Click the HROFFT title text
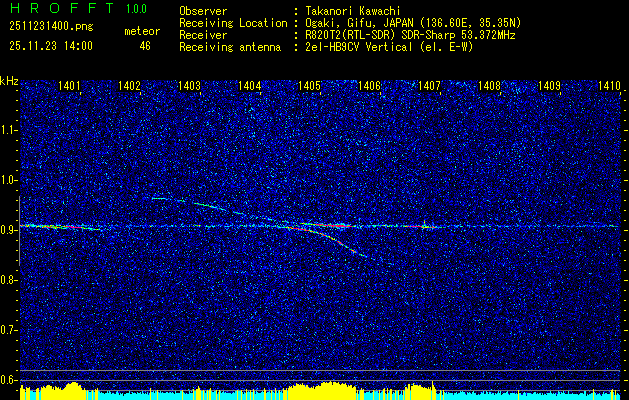The height and width of the screenshot is (400, 629). pos(62,8)
